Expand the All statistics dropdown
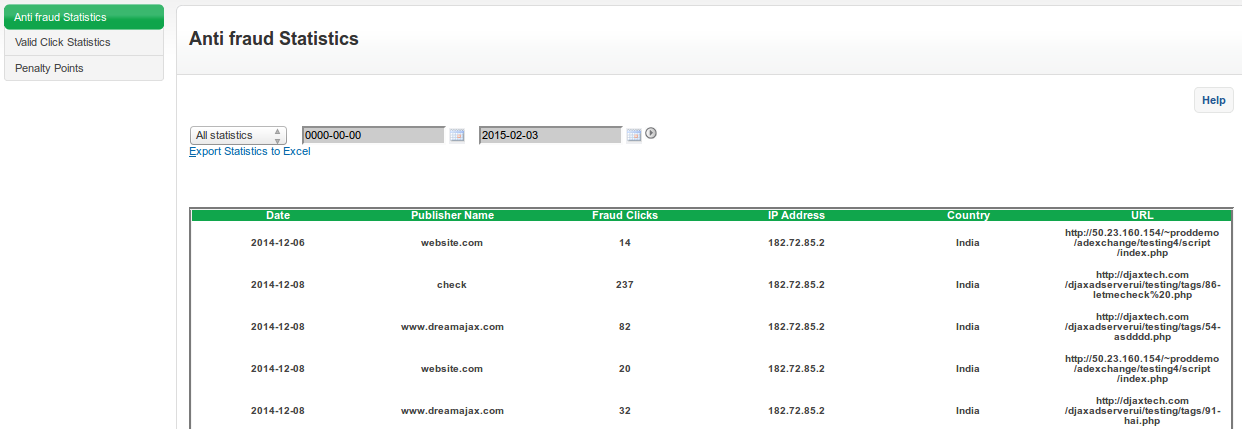 point(238,135)
